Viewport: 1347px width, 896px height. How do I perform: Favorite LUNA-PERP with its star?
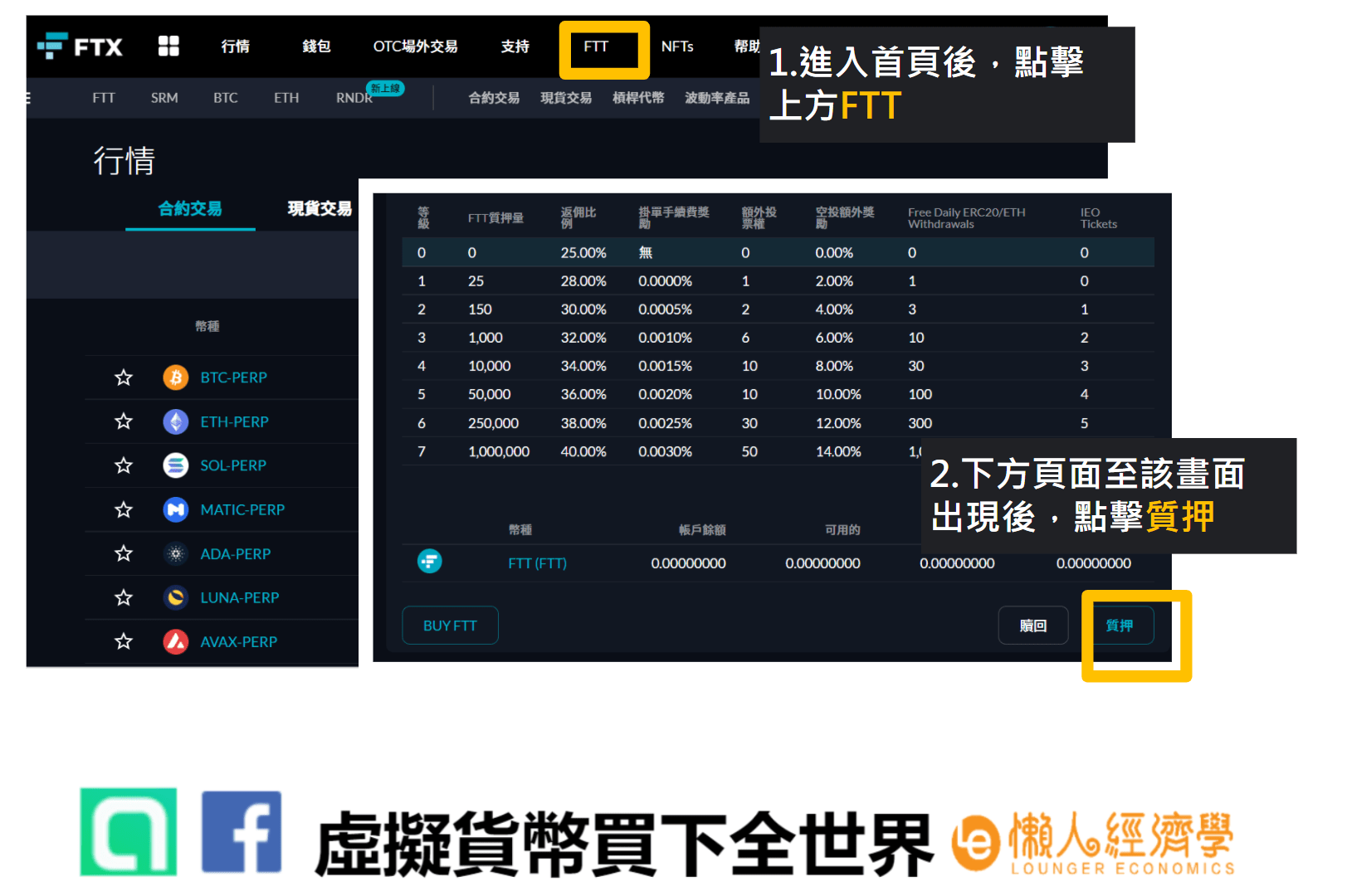click(x=124, y=598)
